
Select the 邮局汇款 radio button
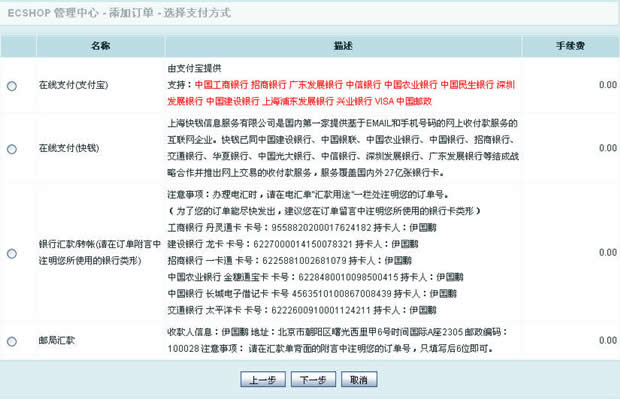click(12, 341)
